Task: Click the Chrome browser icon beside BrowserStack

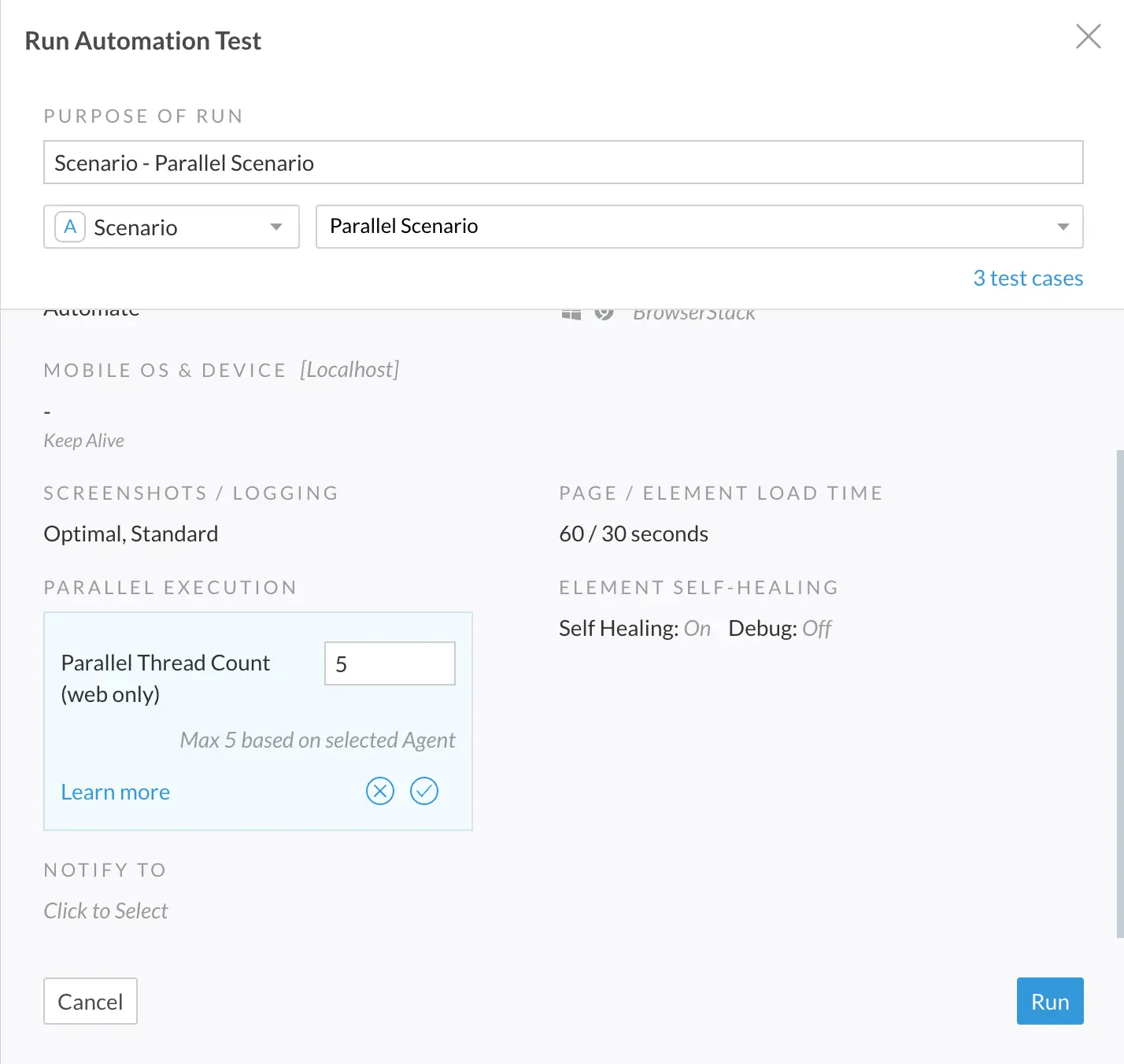Action: point(604,315)
